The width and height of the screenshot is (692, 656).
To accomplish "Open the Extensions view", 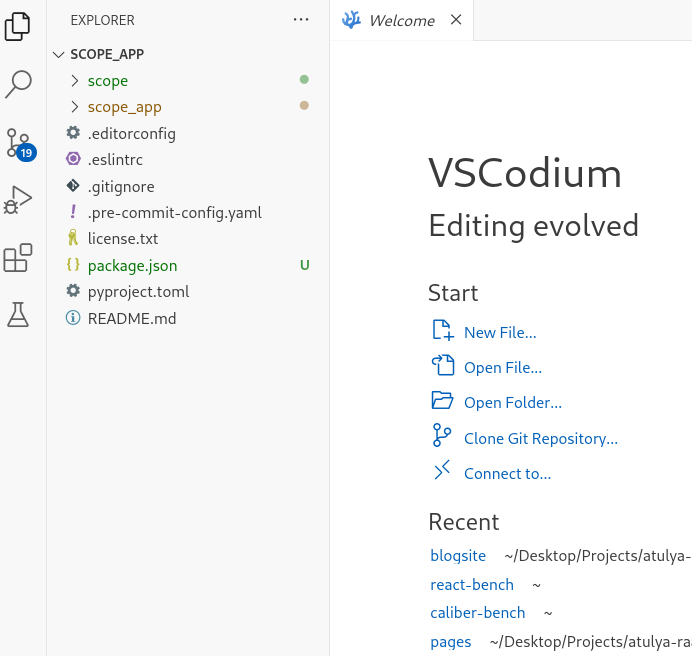I will pos(18,258).
